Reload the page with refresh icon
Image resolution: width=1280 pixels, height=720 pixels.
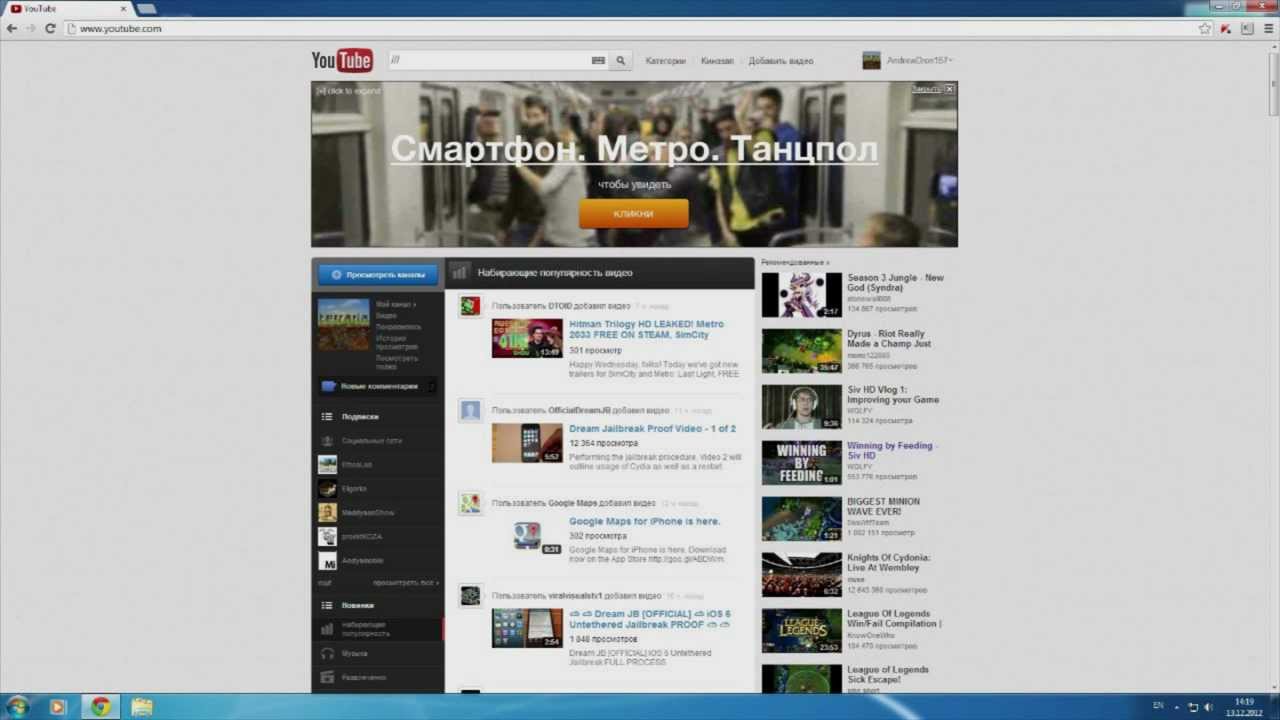tap(50, 29)
